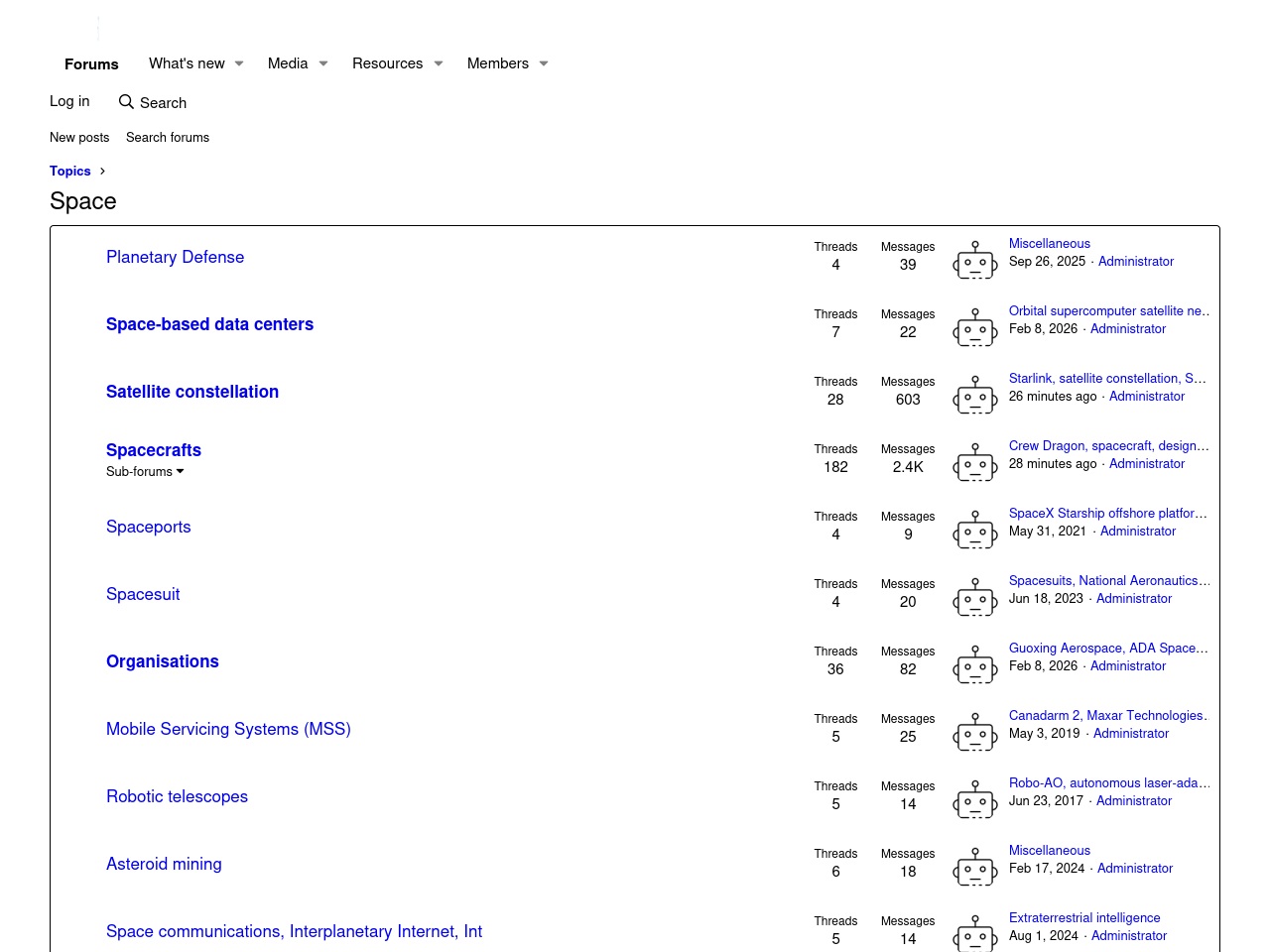This screenshot has height=952, width=1270.
Task: Click the robot avatar in Robotic telescopes row
Action: pos(975,800)
